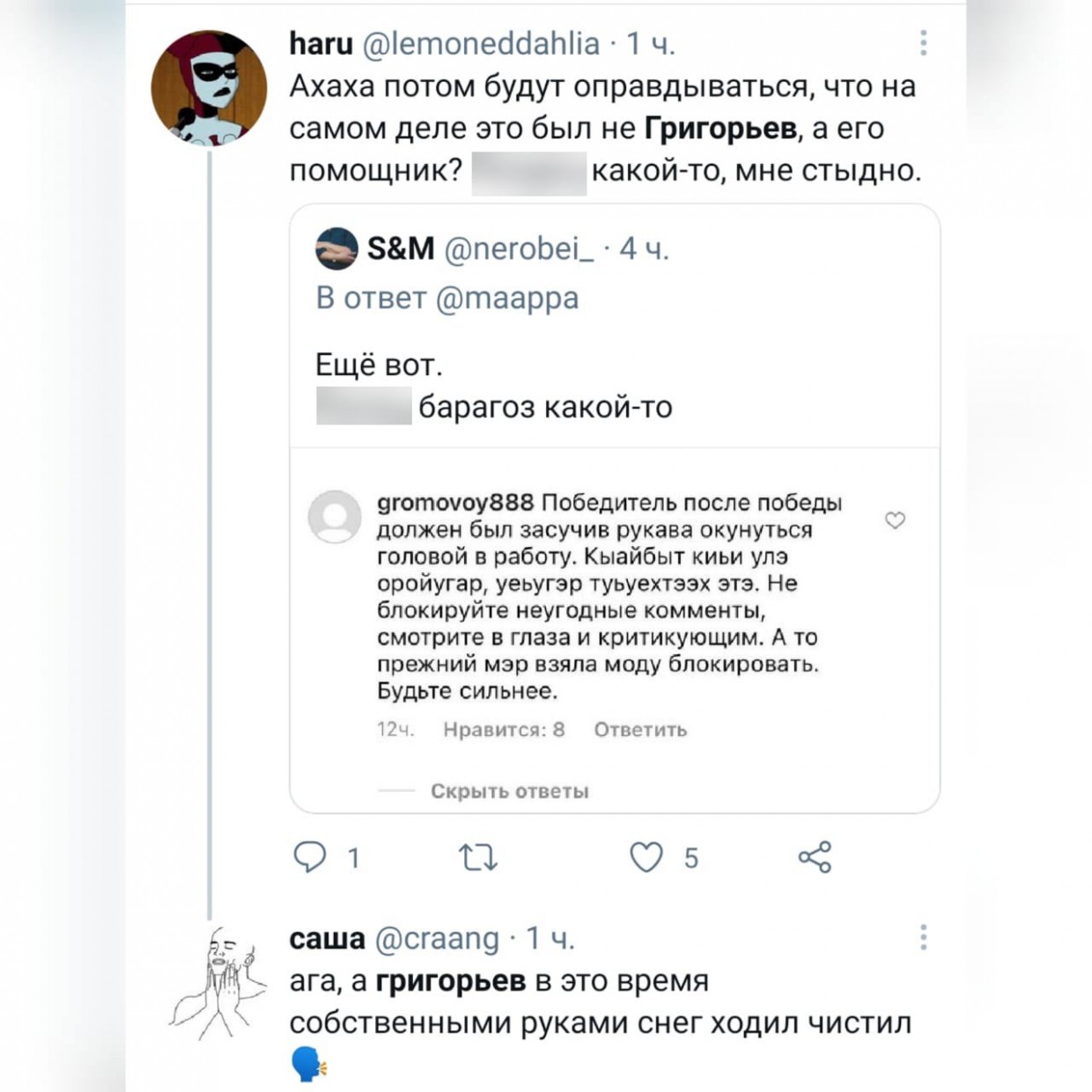Image resolution: width=1092 pixels, height=1092 pixels.
Task: Share haru's tweet
Action: click(x=815, y=857)
